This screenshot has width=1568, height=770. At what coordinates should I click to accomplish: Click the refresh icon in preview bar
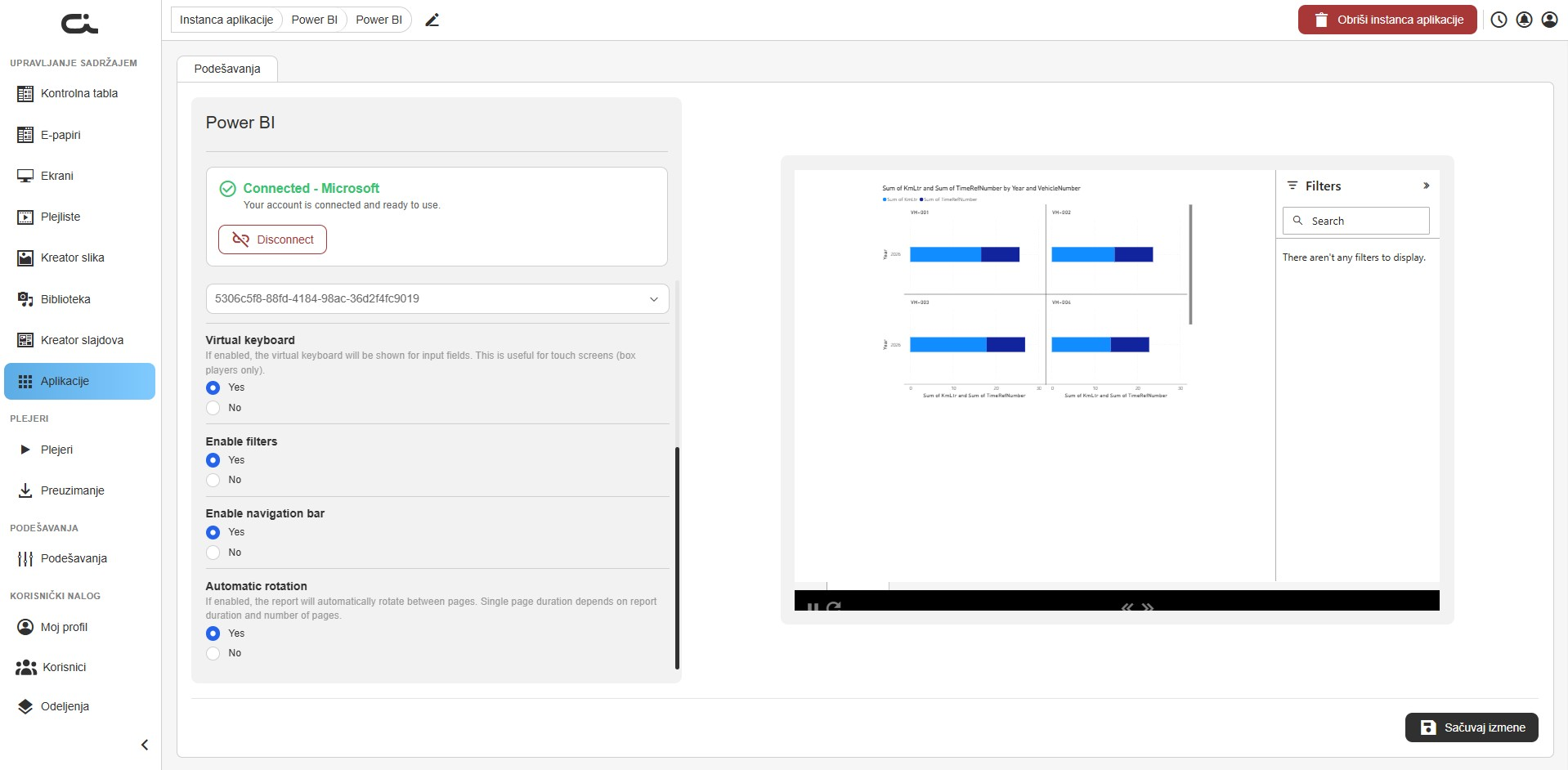[834, 607]
